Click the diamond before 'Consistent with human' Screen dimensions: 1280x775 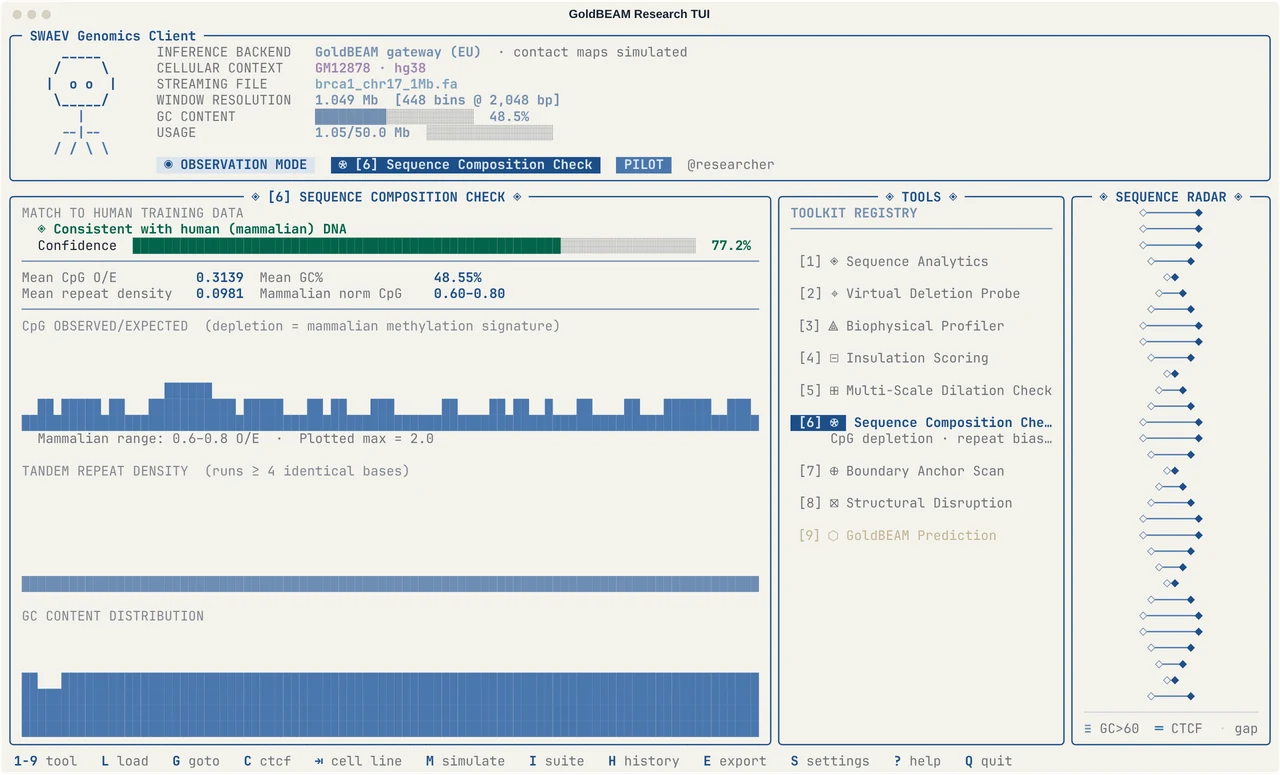[x=42, y=229]
